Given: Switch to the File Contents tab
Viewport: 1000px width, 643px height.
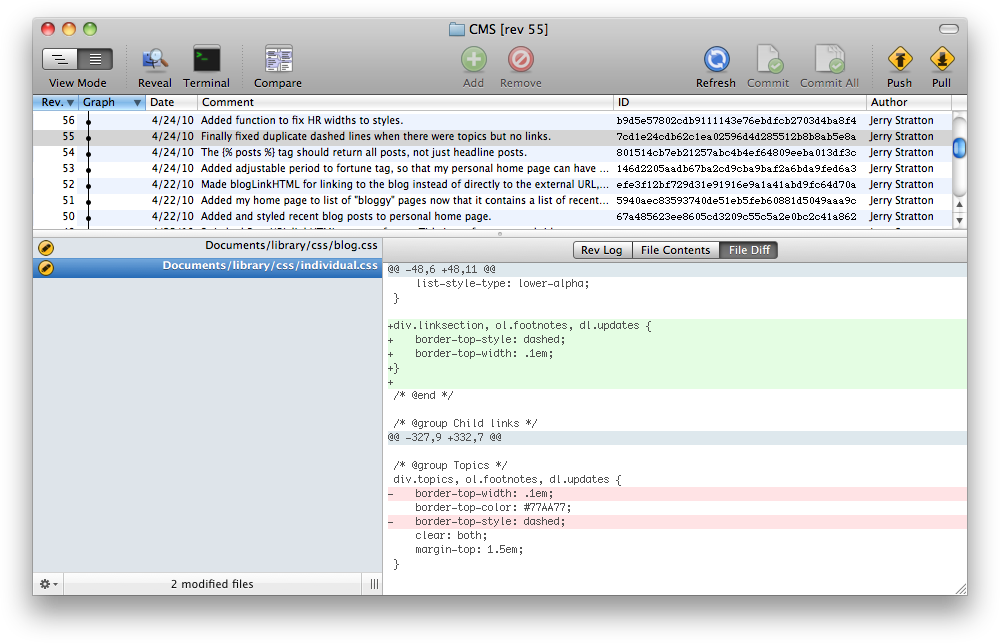Looking at the screenshot, I should click(x=675, y=250).
